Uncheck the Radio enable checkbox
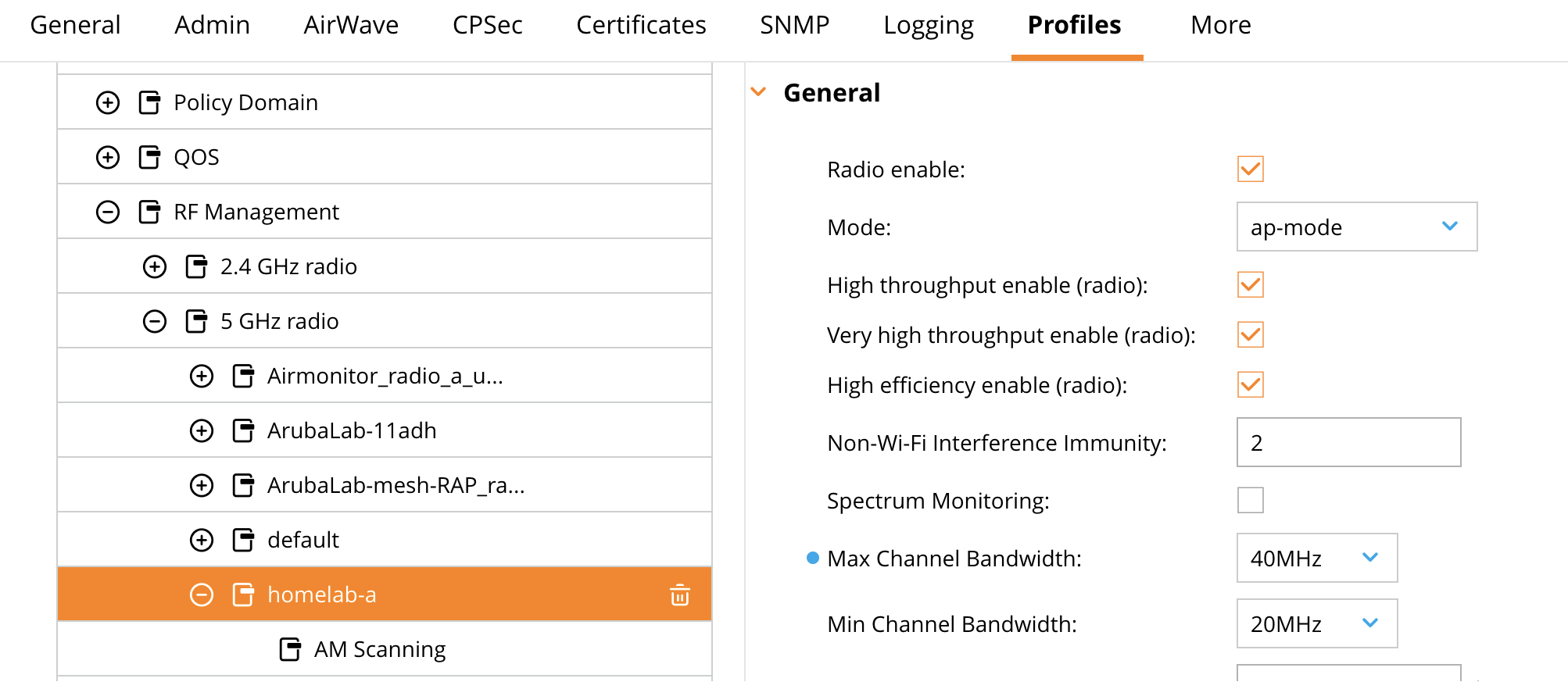 pos(1250,170)
